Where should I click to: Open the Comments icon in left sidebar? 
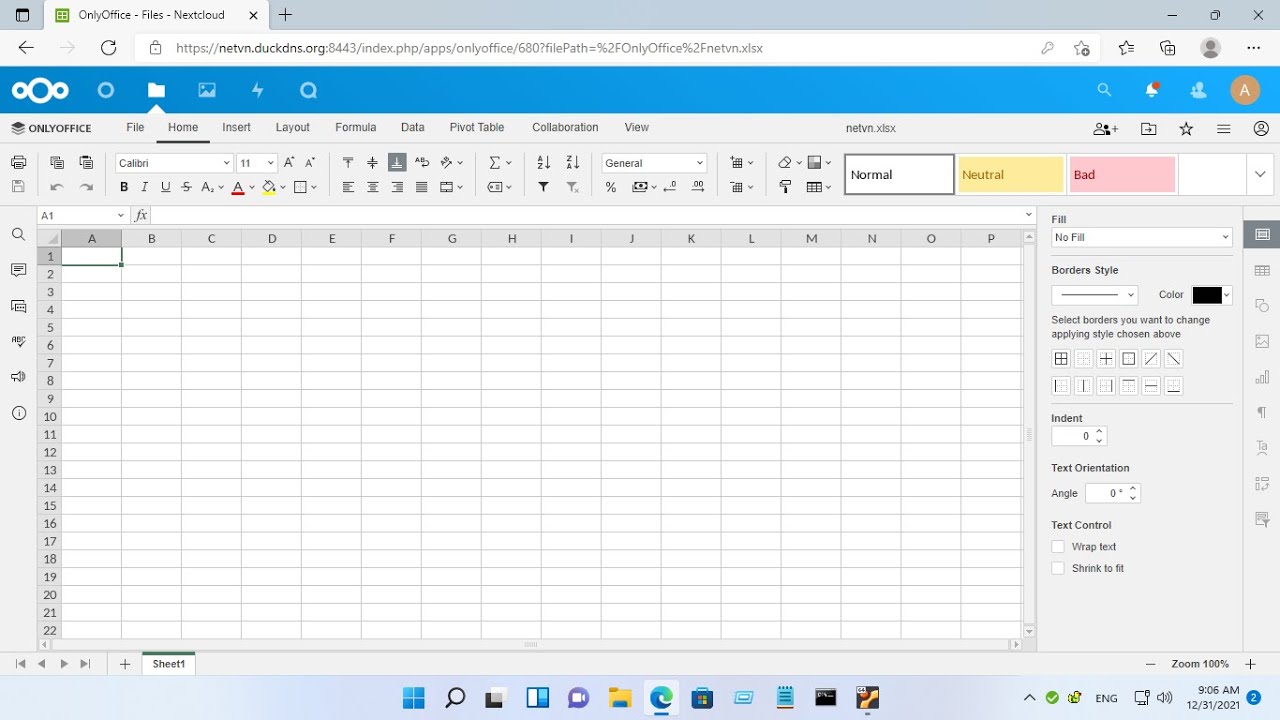pos(18,270)
